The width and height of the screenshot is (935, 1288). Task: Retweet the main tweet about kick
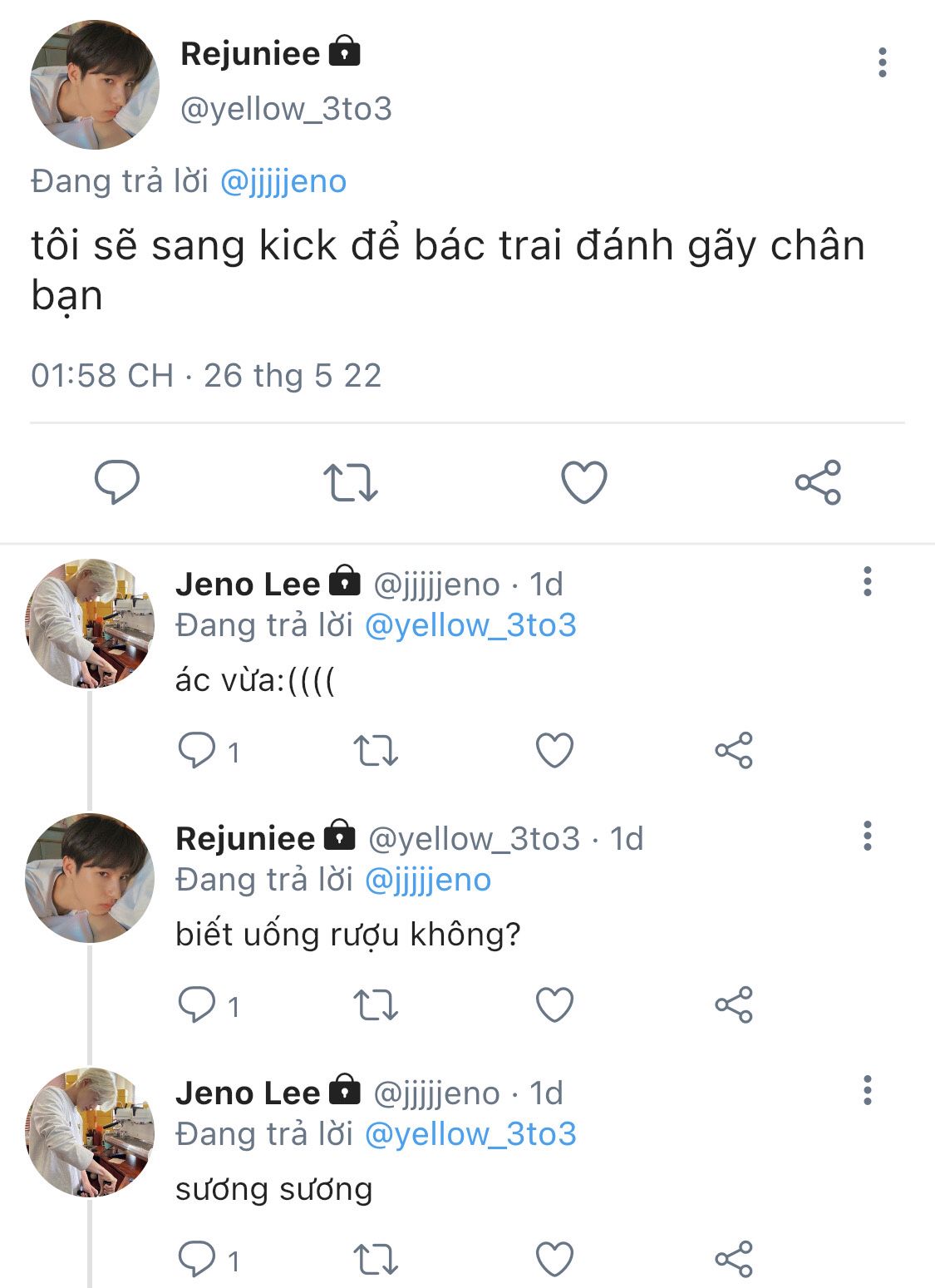350,483
